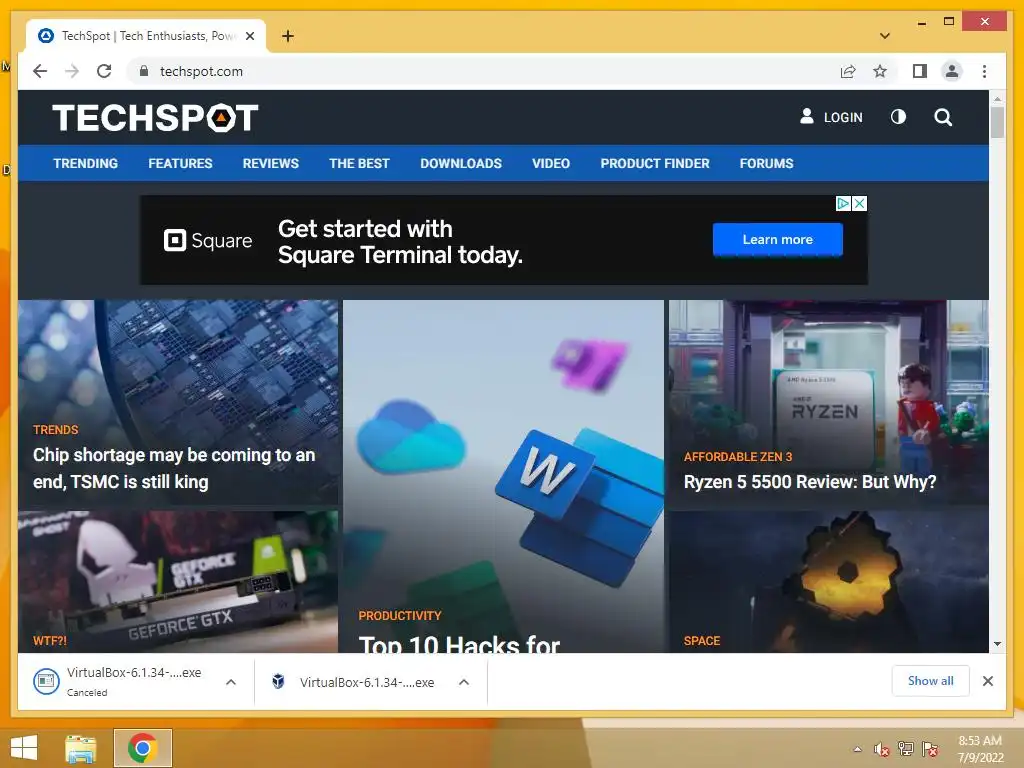Open the Windows Start button
Screen dimensions: 1024x768
point(24,748)
